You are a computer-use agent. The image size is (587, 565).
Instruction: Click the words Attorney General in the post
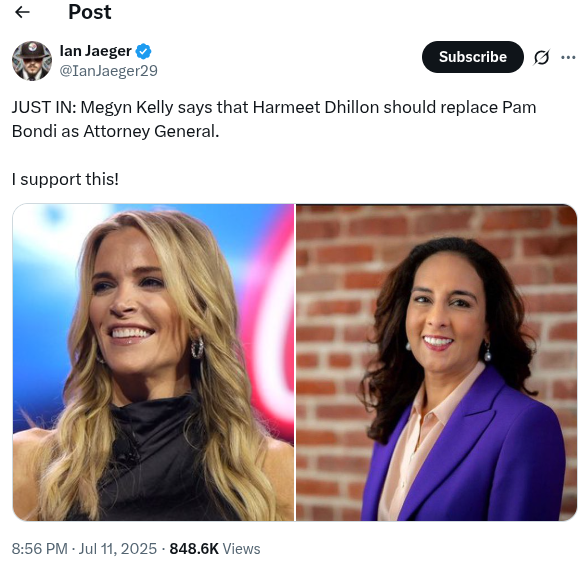[151, 131]
